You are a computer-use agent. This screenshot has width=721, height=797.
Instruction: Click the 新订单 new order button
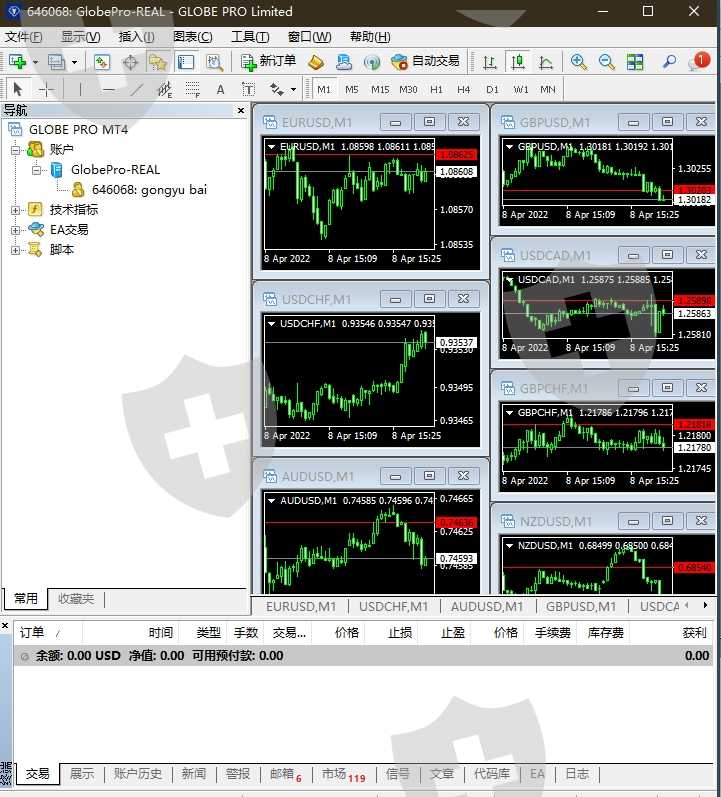(268, 62)
